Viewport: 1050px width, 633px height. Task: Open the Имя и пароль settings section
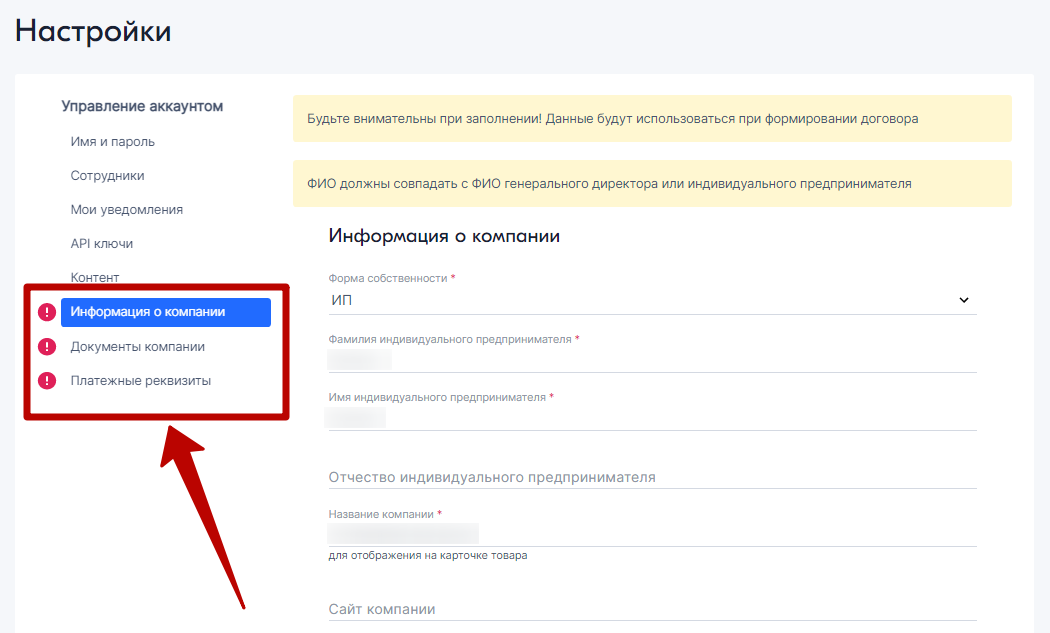[x=112, y=142]
